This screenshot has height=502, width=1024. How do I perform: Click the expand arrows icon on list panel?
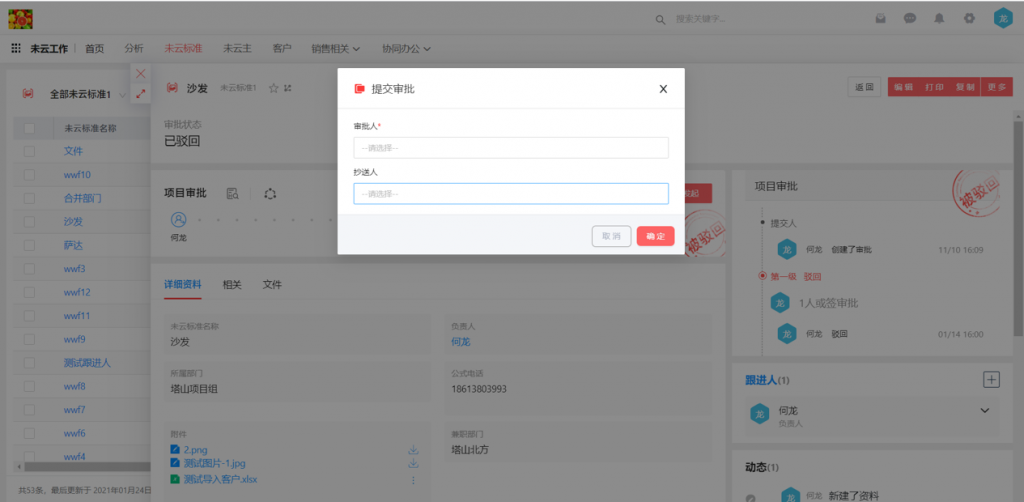[x=140, y=94]
